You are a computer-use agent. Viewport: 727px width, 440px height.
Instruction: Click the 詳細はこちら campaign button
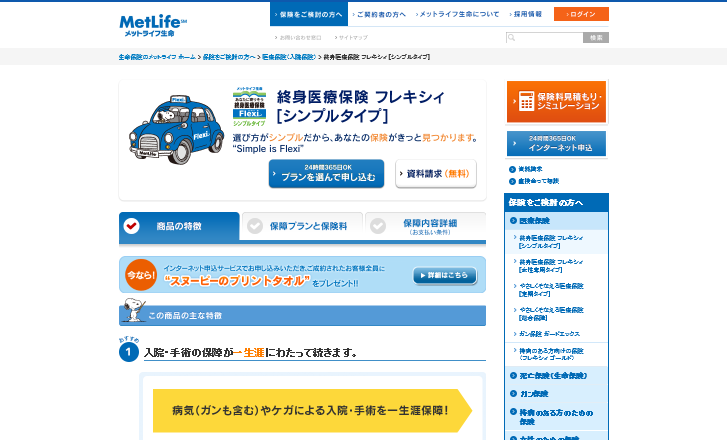pyautogui.click(x=445, y=275)
